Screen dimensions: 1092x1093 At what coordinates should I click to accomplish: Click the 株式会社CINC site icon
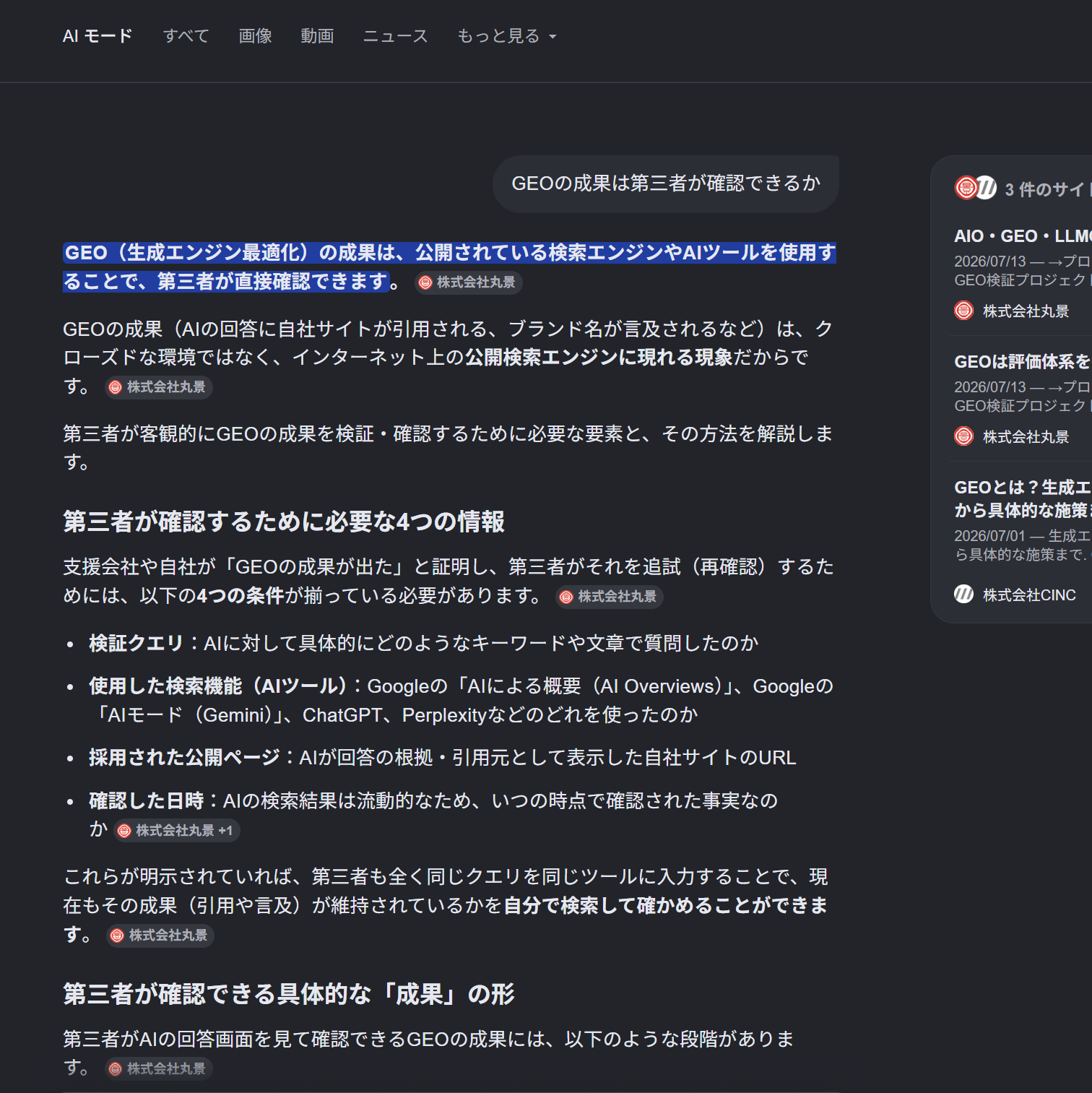click(x=963, y=595)
